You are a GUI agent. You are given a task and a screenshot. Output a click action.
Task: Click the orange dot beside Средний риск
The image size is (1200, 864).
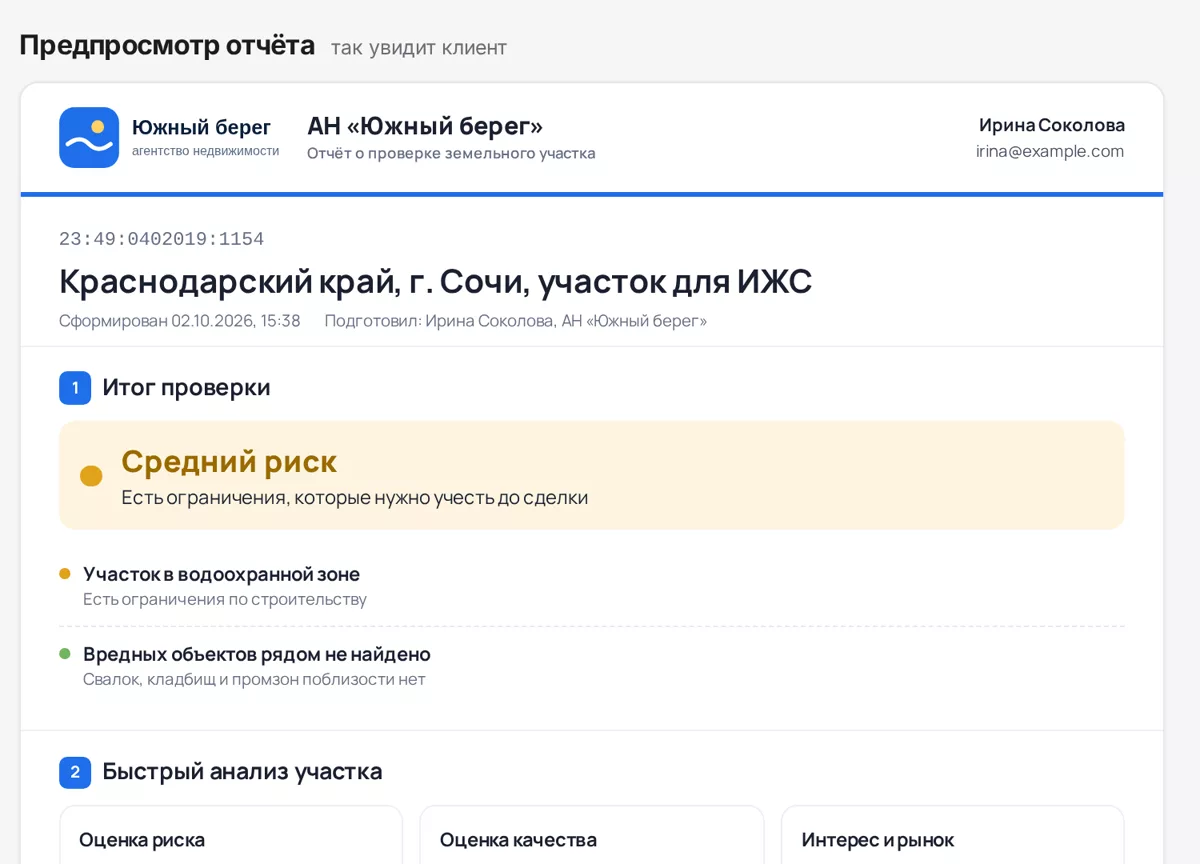click(91, 476)
